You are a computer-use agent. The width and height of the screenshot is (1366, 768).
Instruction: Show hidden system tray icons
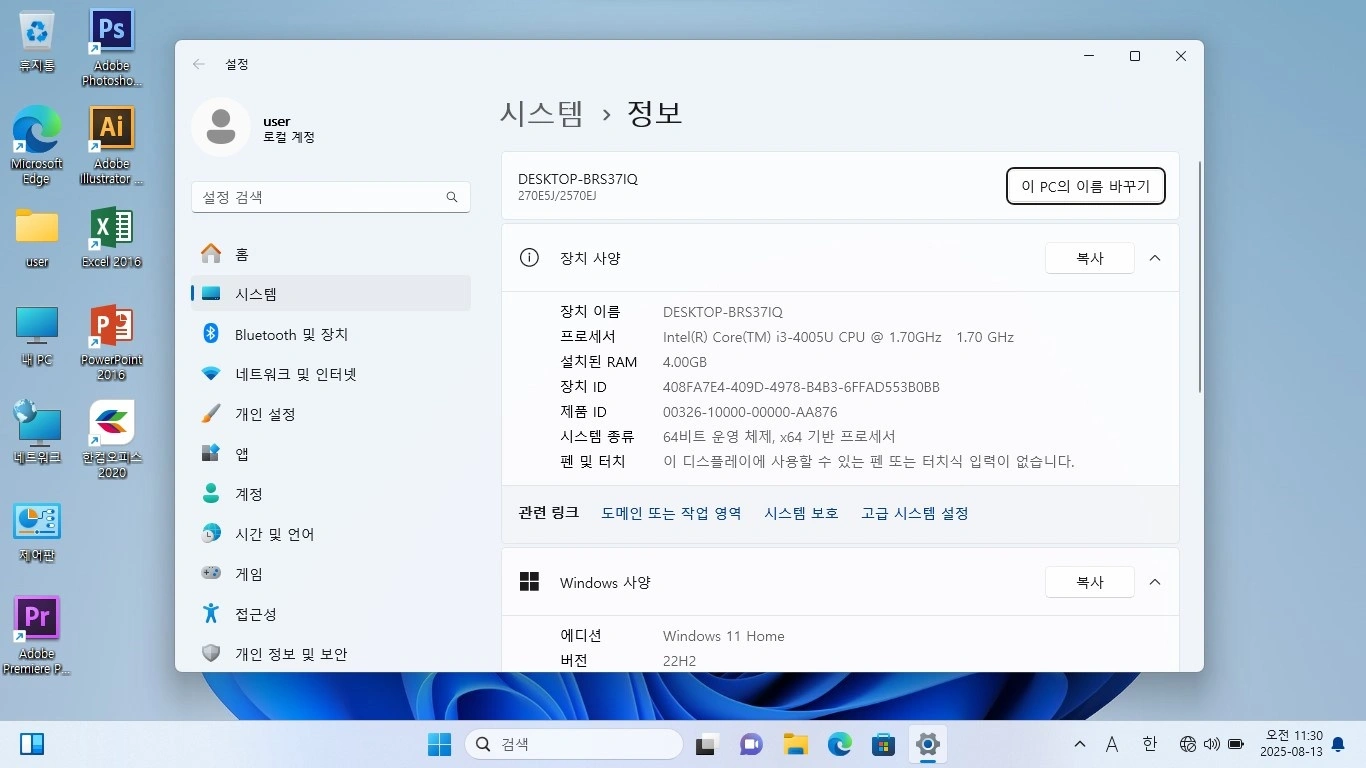coord(1079,744)
